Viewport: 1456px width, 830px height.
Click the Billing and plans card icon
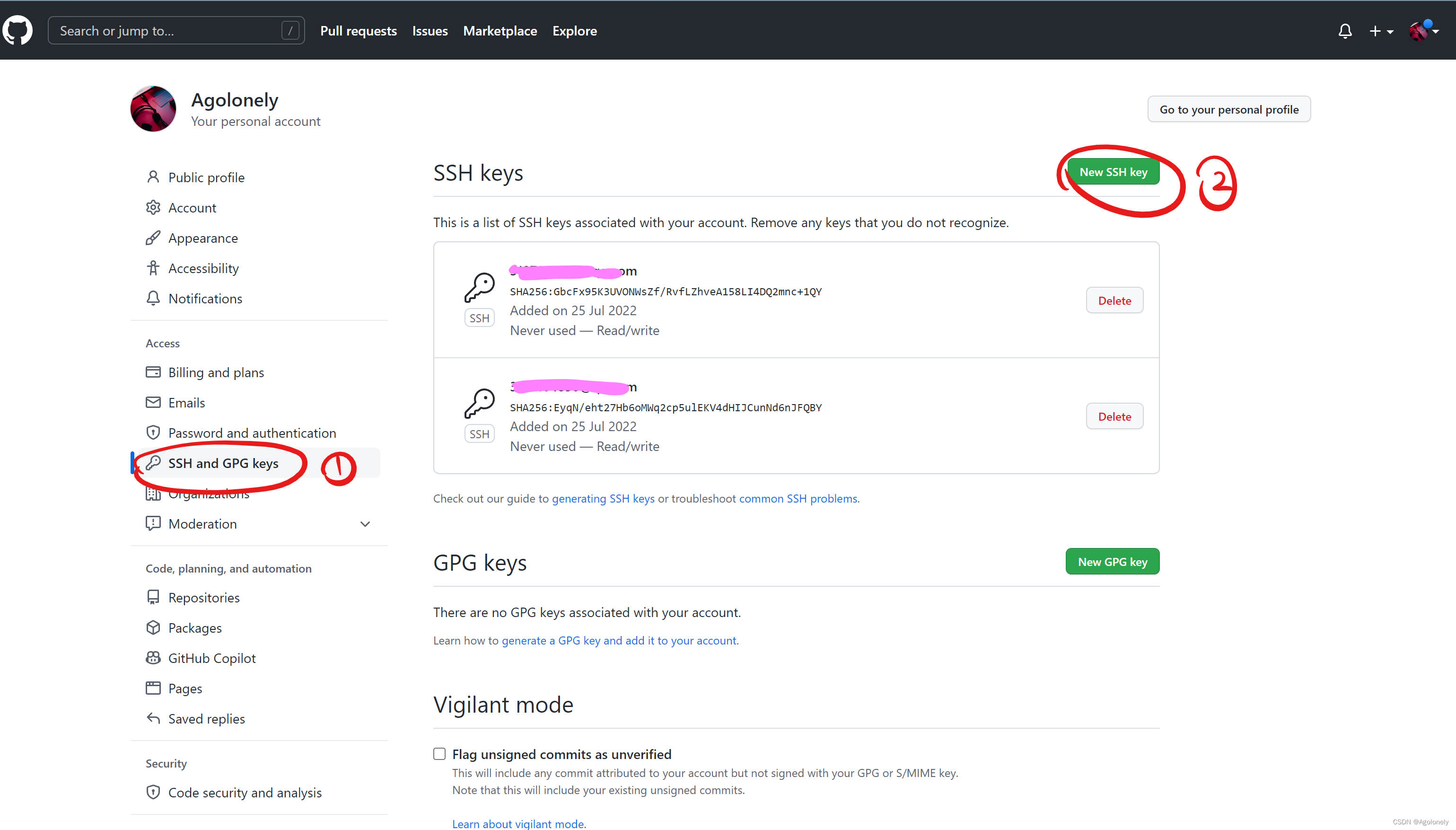153,371
